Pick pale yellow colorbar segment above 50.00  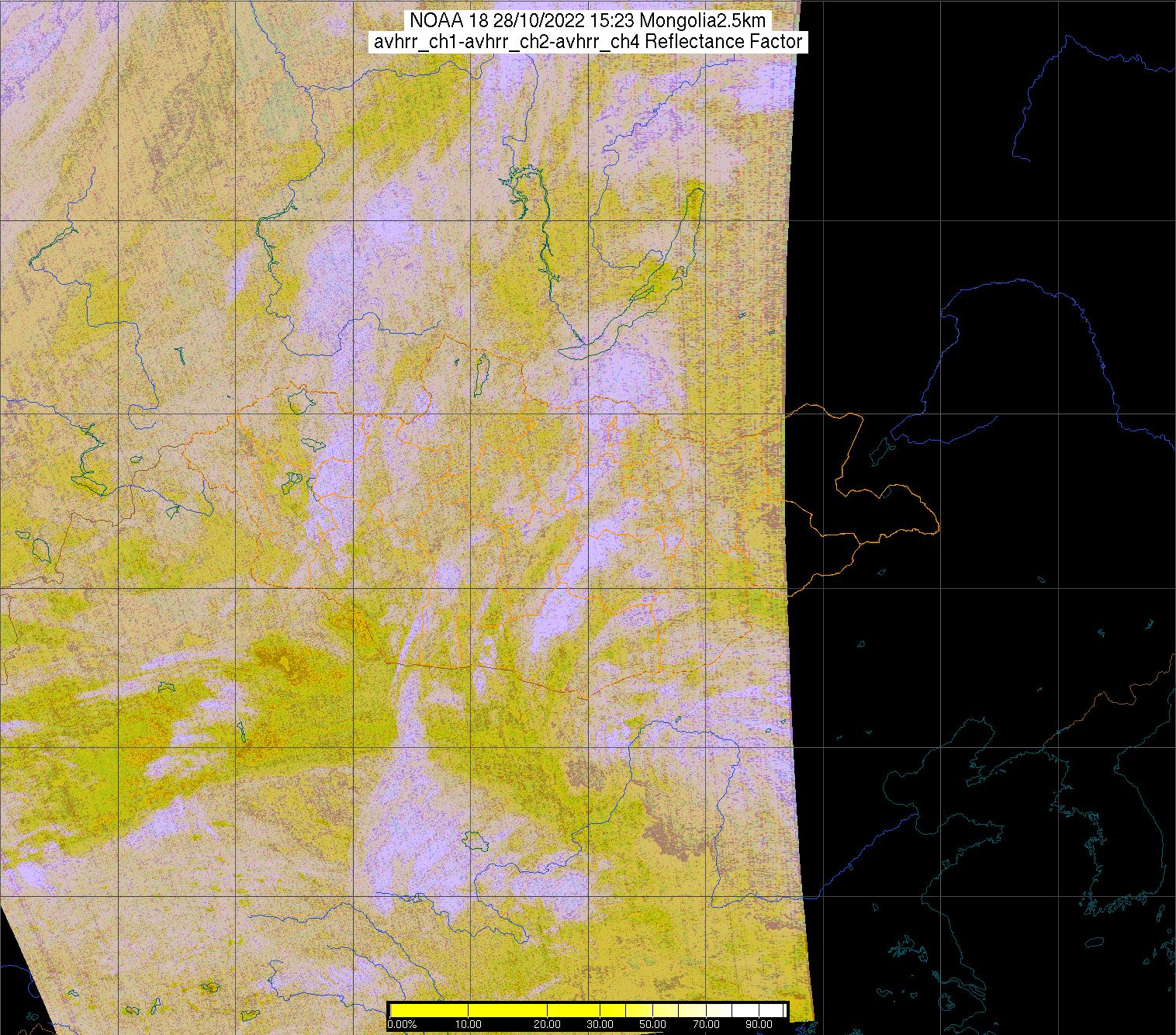pos(664,1010)
